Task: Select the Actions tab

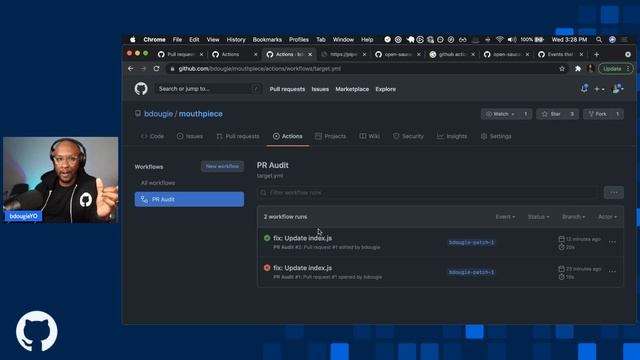Action: 288,136
